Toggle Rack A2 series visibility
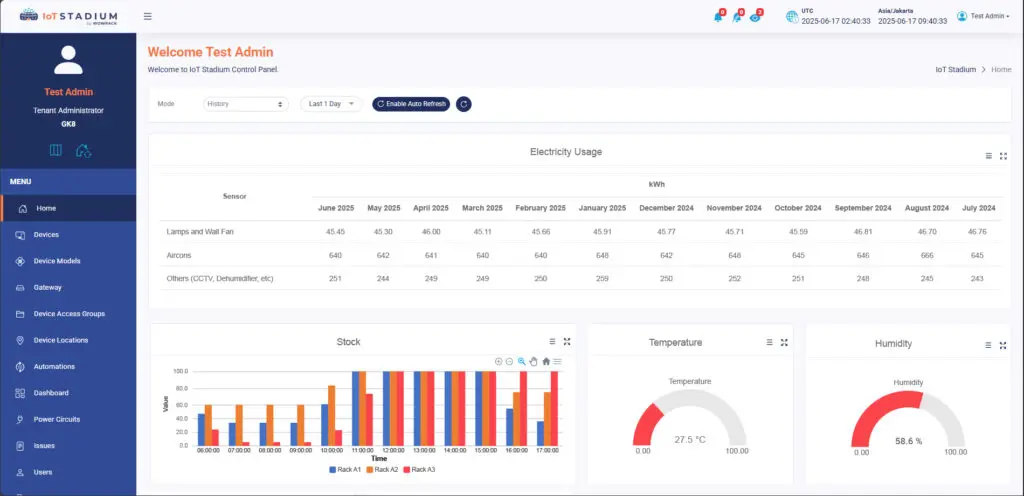The image size is (1024, 496). tap(384, 469)
